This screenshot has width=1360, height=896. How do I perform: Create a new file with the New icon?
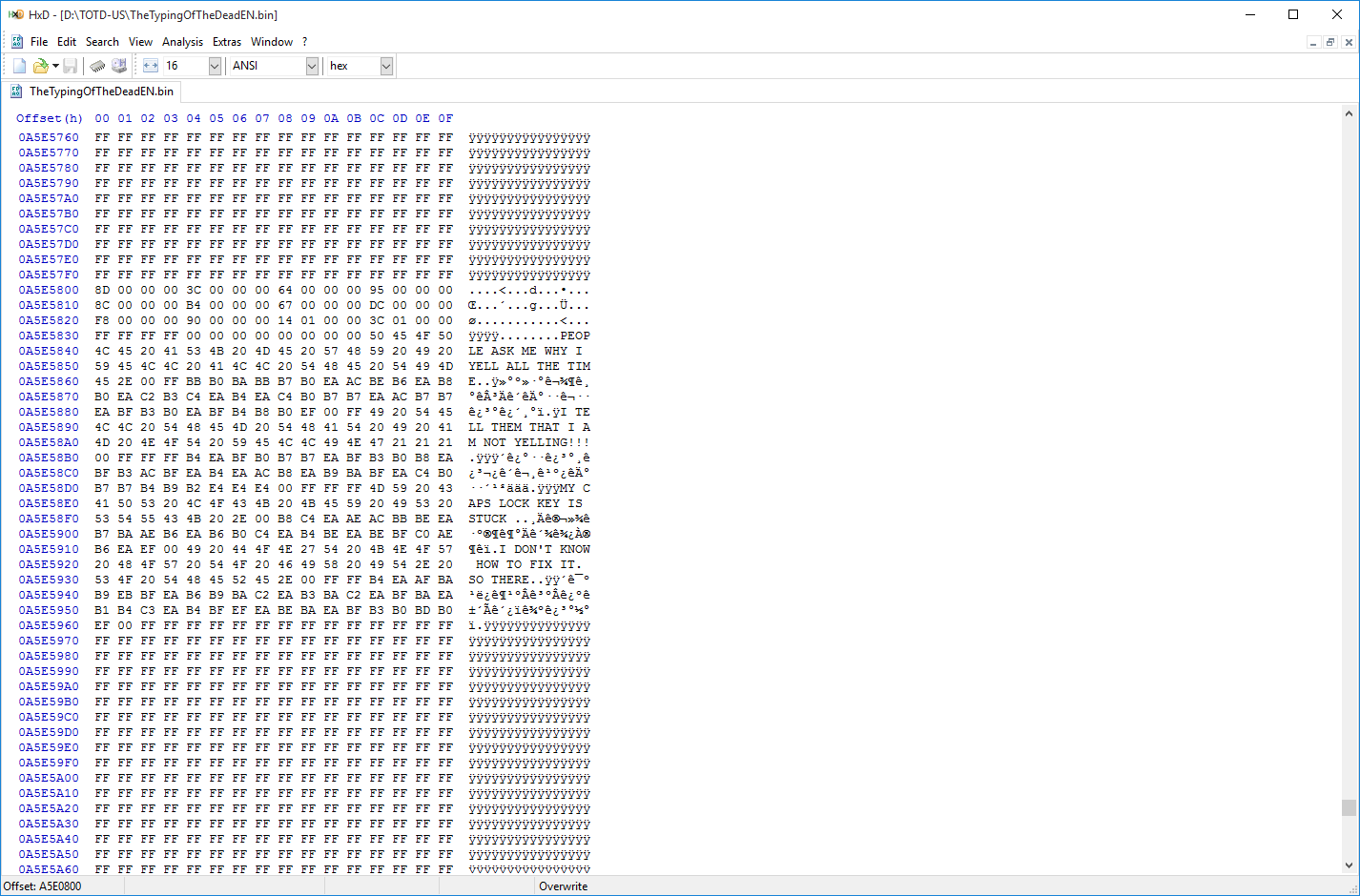pyautogui.click(x=19, y=66)
